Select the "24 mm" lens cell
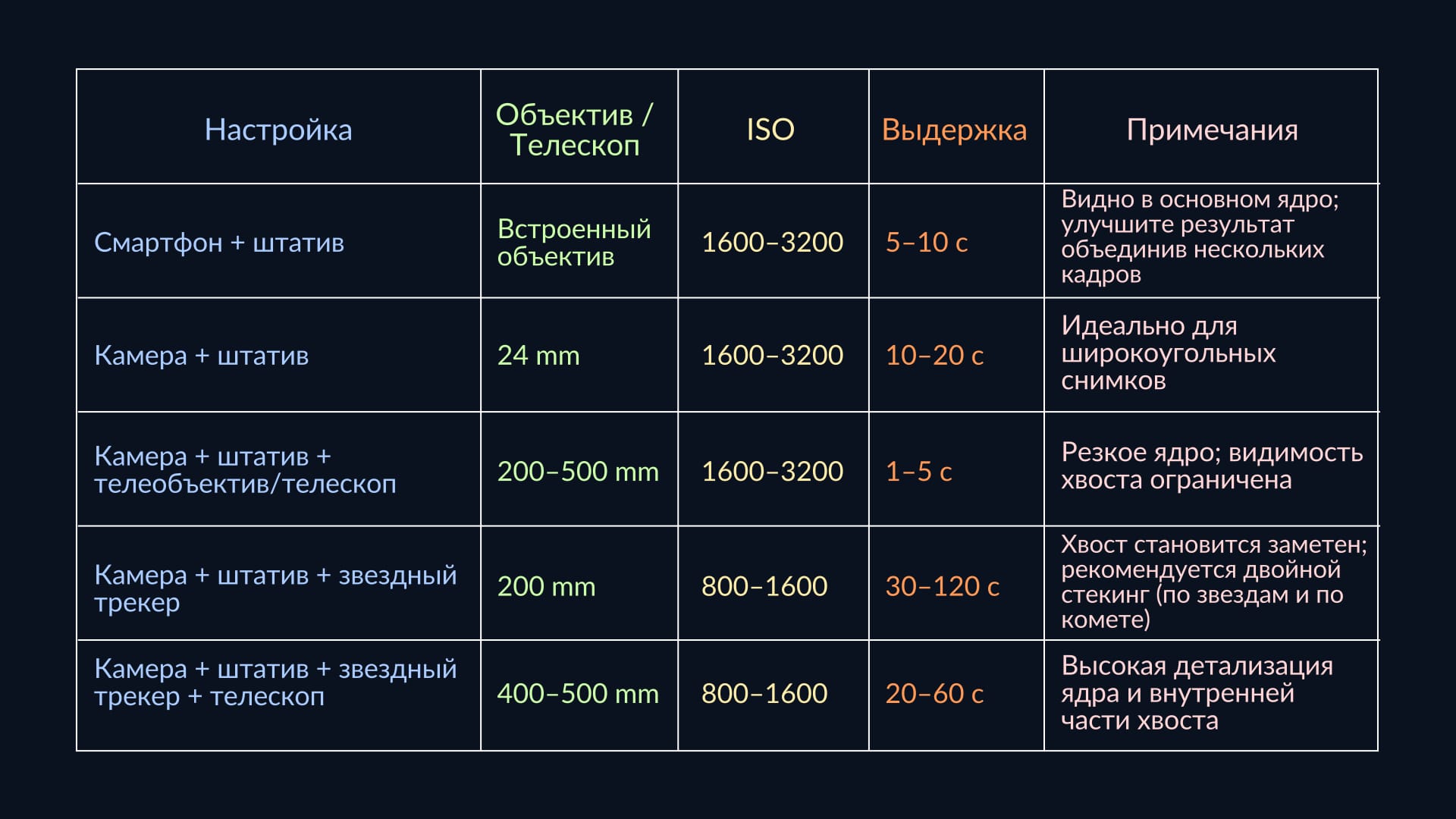 pos(538,356)
